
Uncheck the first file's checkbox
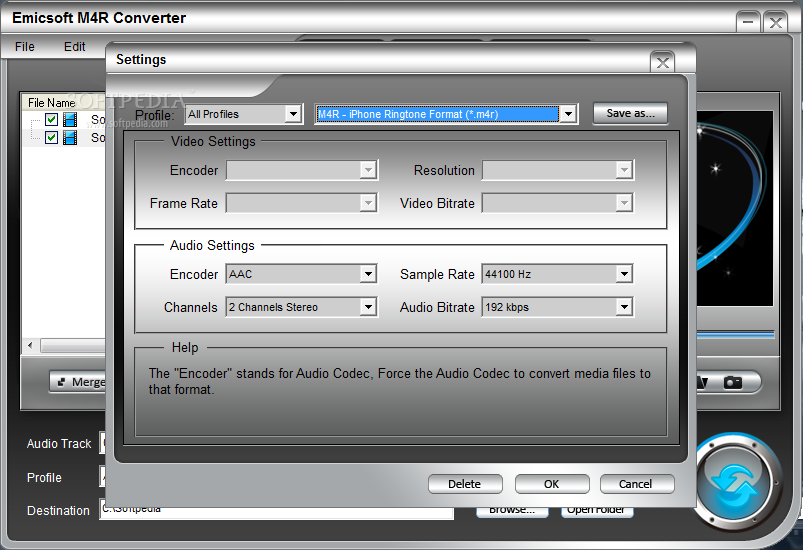point(51,119)
